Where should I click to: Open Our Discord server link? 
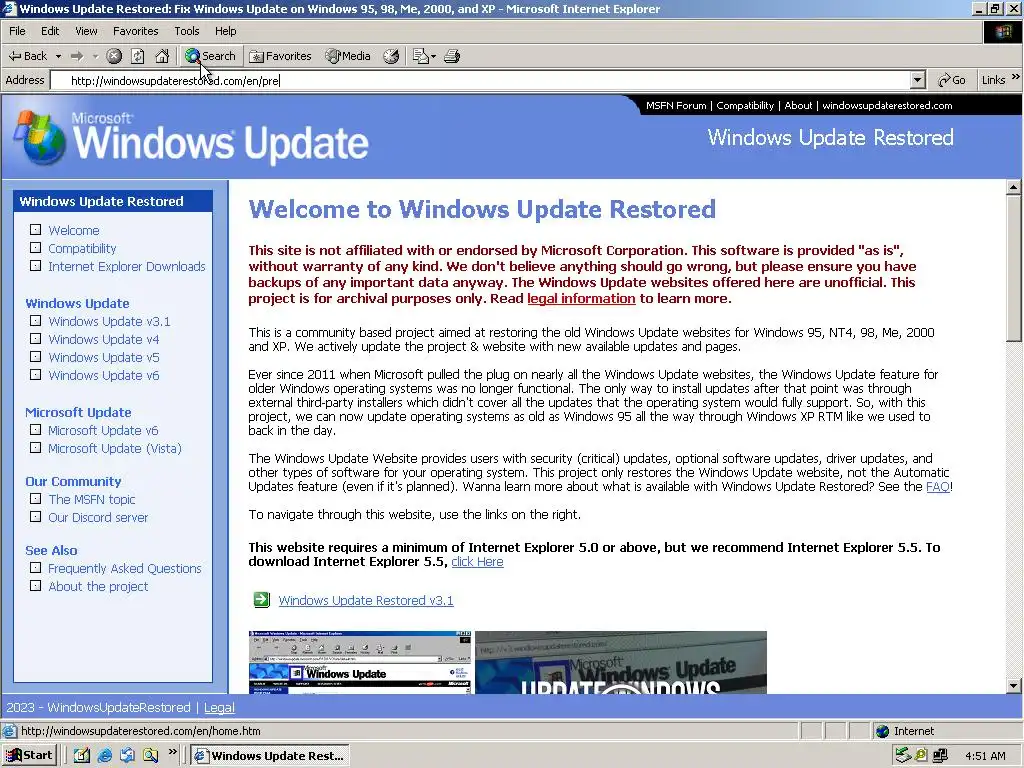(98, 517)
